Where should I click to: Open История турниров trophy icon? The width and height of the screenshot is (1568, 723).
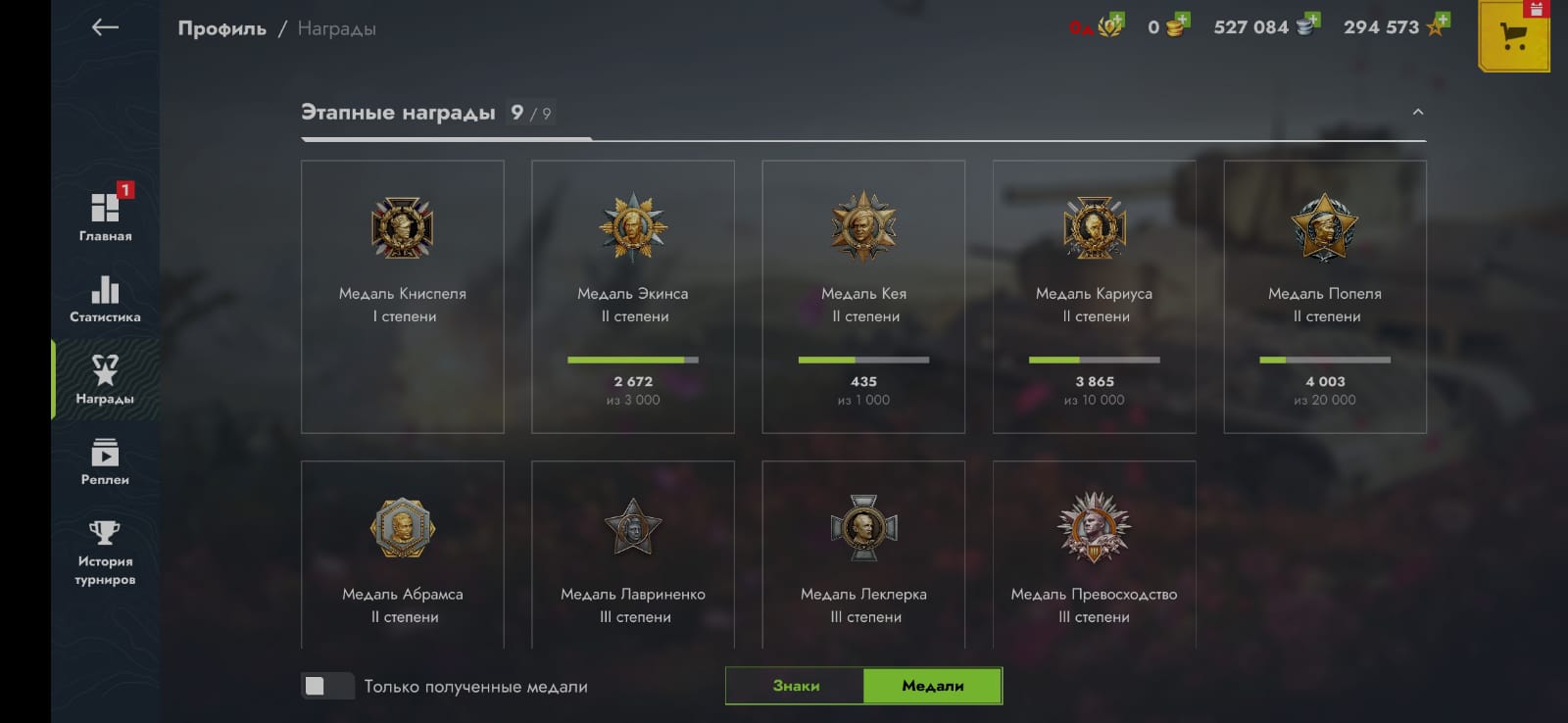point(105,532)
